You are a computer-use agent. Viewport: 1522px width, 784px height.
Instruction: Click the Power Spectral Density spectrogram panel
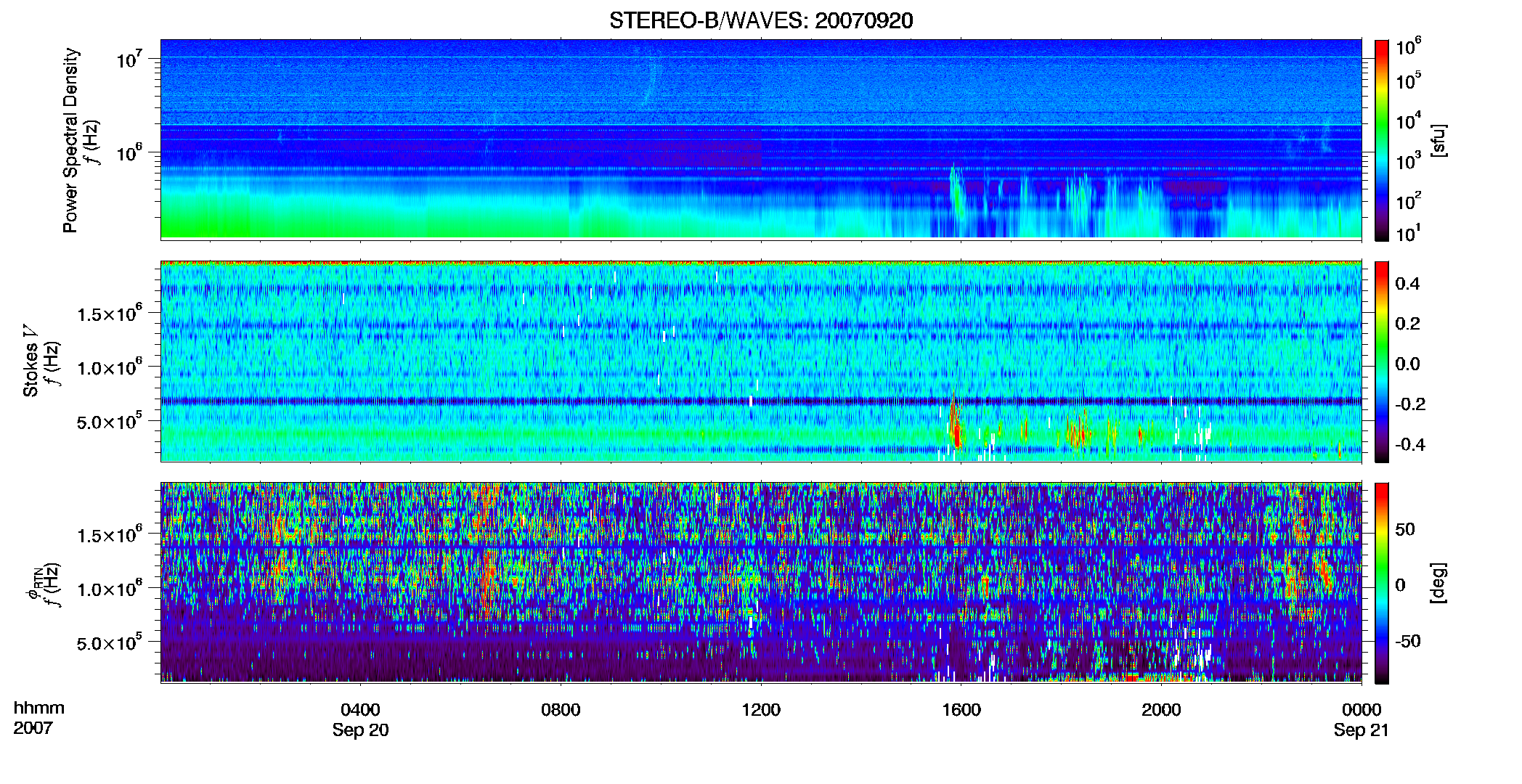tap(761, 139)
